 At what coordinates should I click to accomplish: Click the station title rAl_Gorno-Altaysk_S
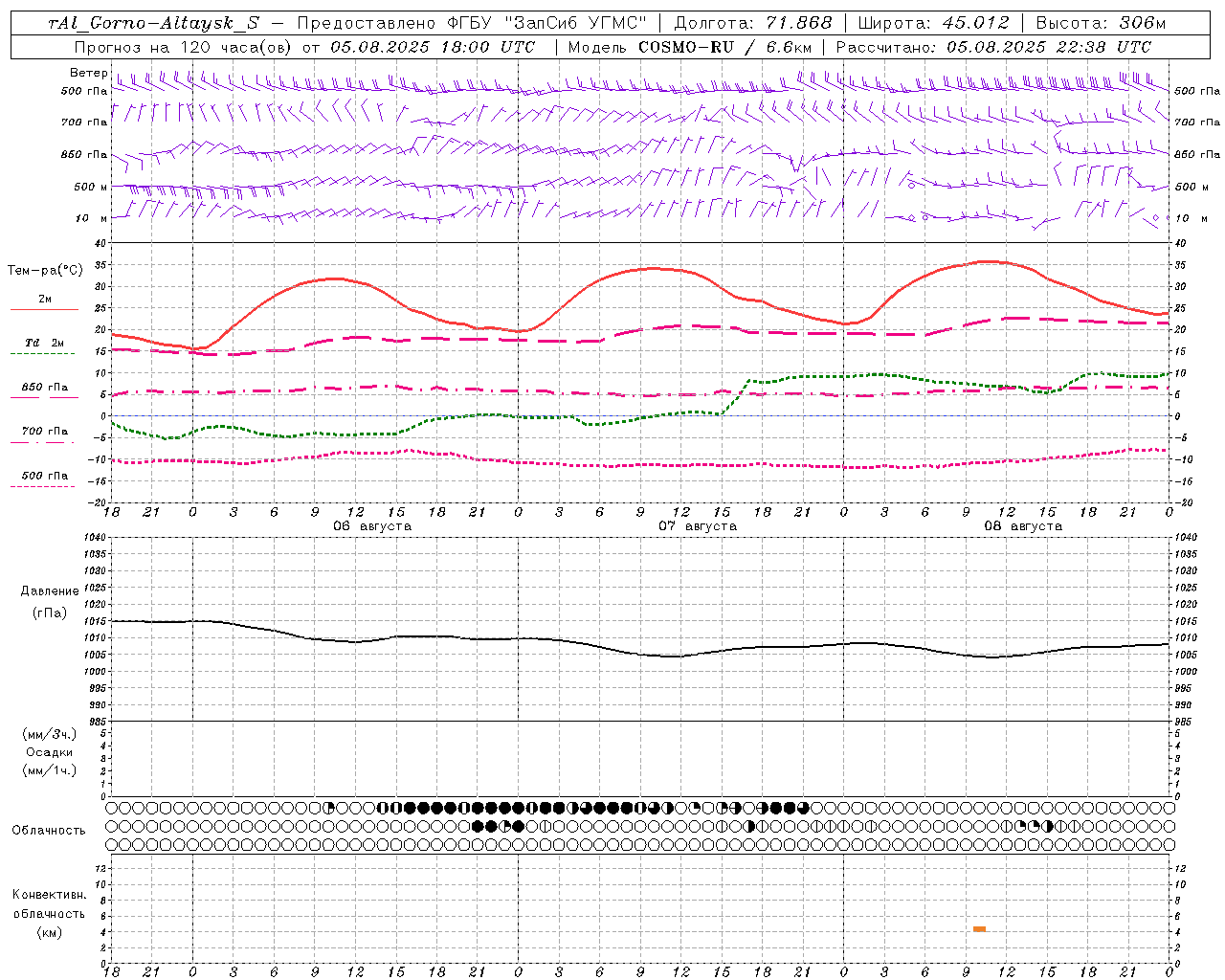154,23
